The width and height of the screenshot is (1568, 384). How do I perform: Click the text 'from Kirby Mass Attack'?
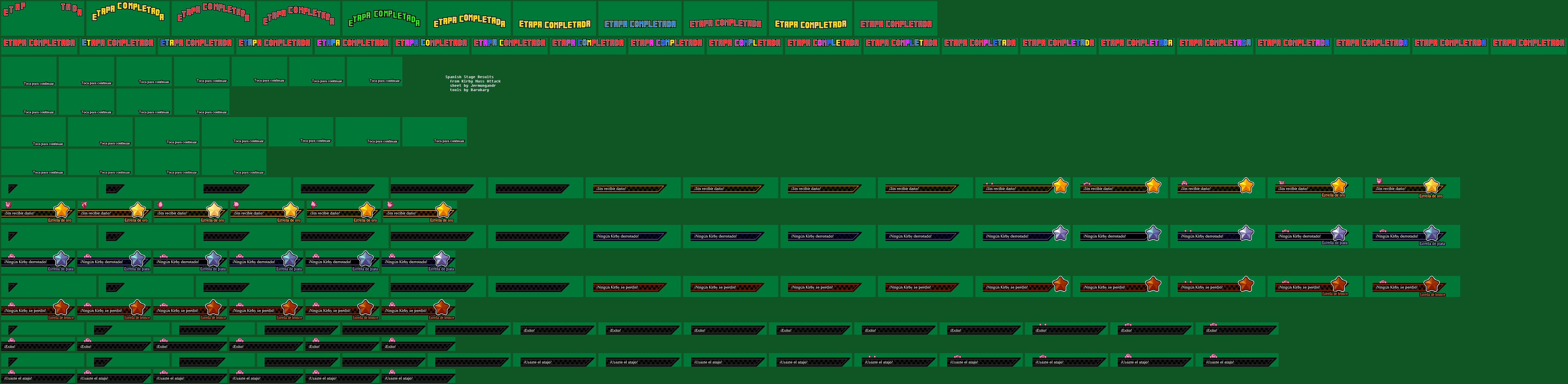point(475,82)
